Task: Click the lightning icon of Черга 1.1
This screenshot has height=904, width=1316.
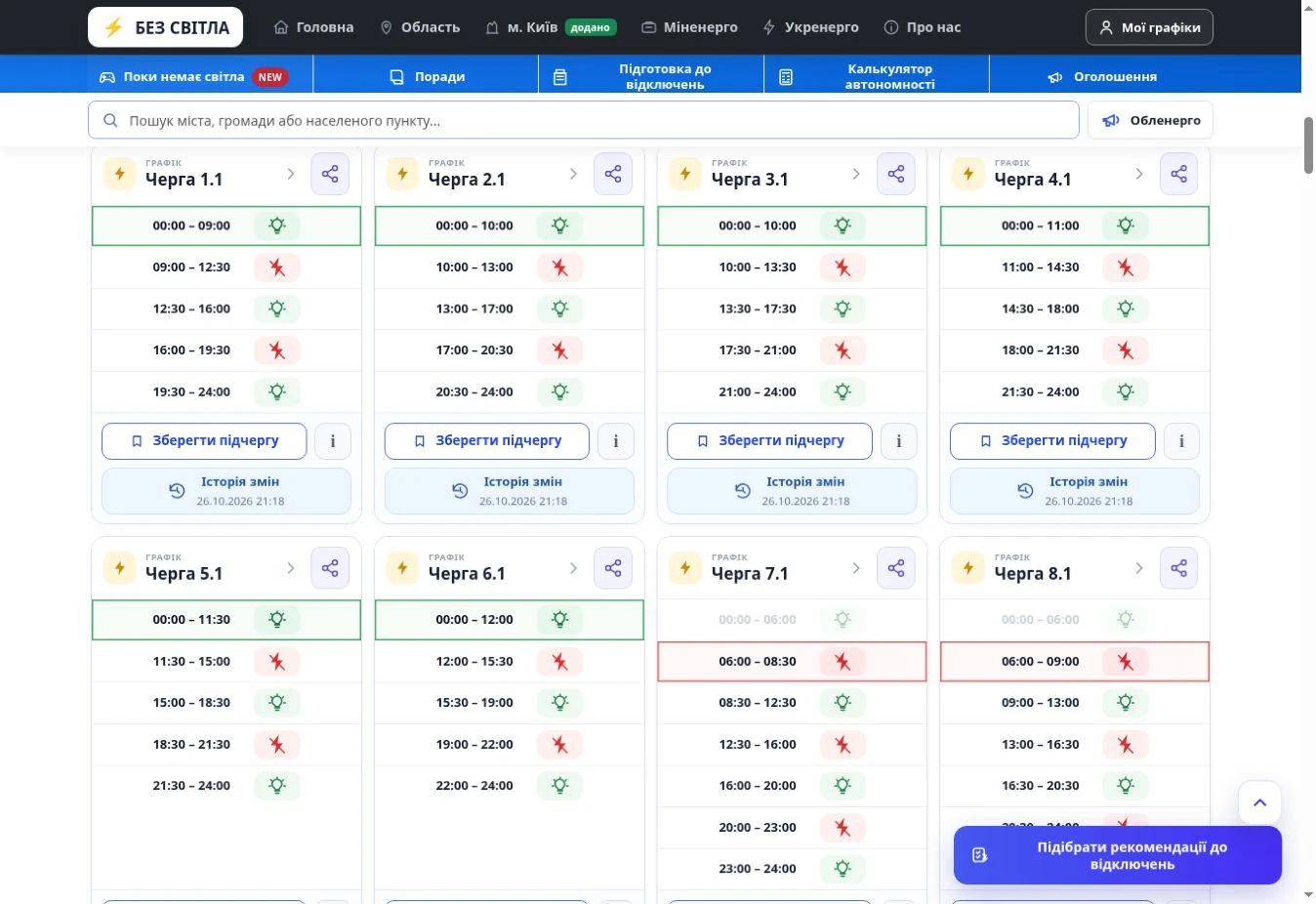Action: pos(120,174)
